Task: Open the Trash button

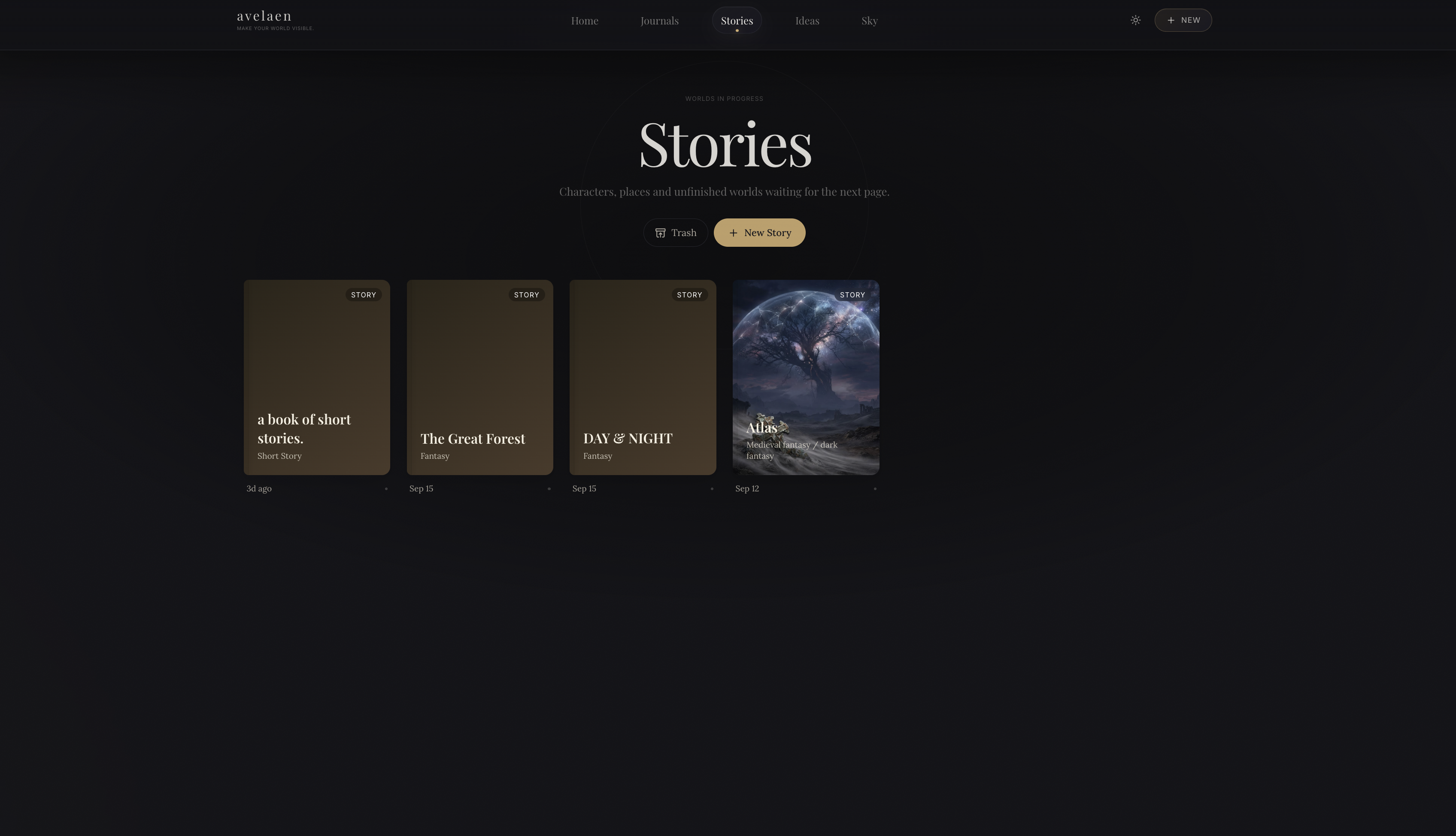Action: click(x=675, y=233)
